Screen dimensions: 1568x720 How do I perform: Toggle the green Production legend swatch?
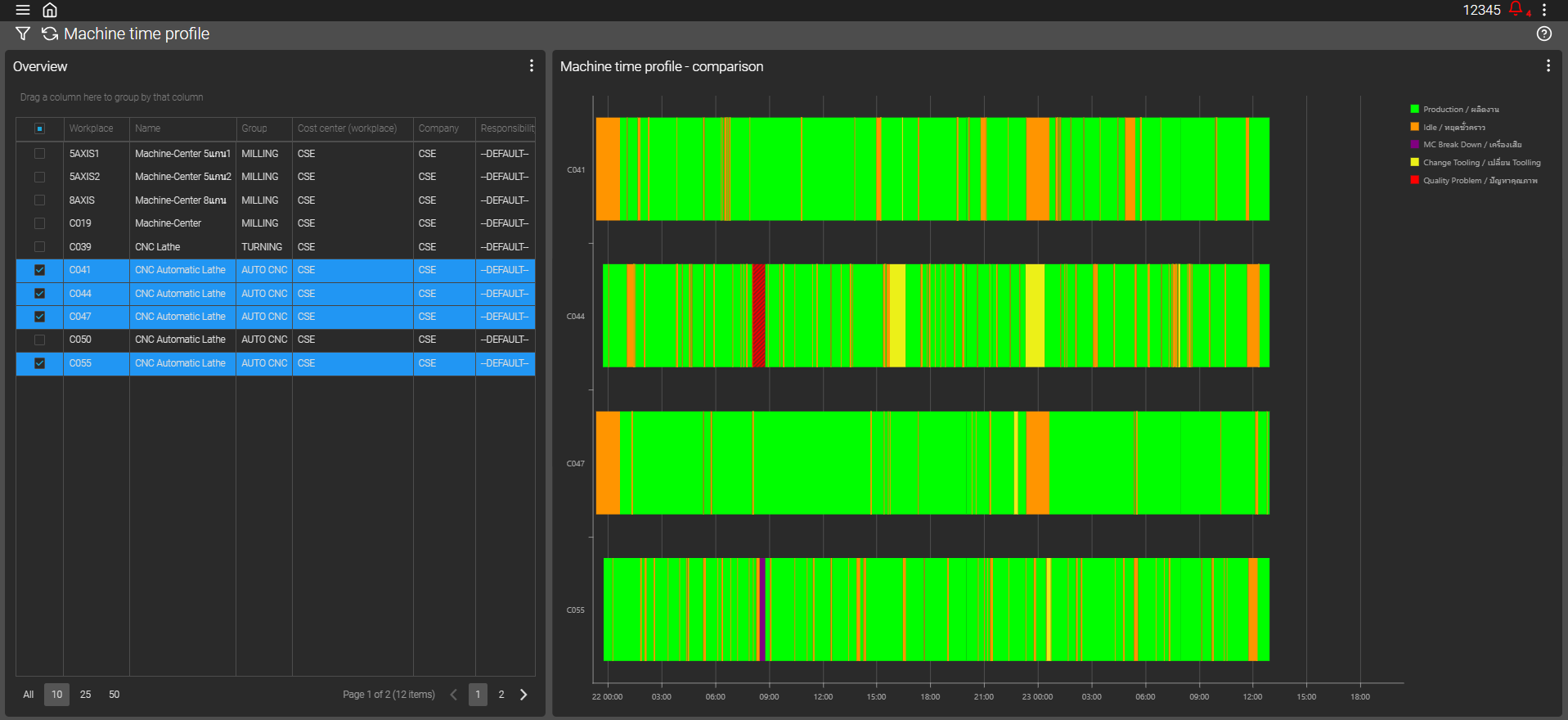[x=1414, y=109]
